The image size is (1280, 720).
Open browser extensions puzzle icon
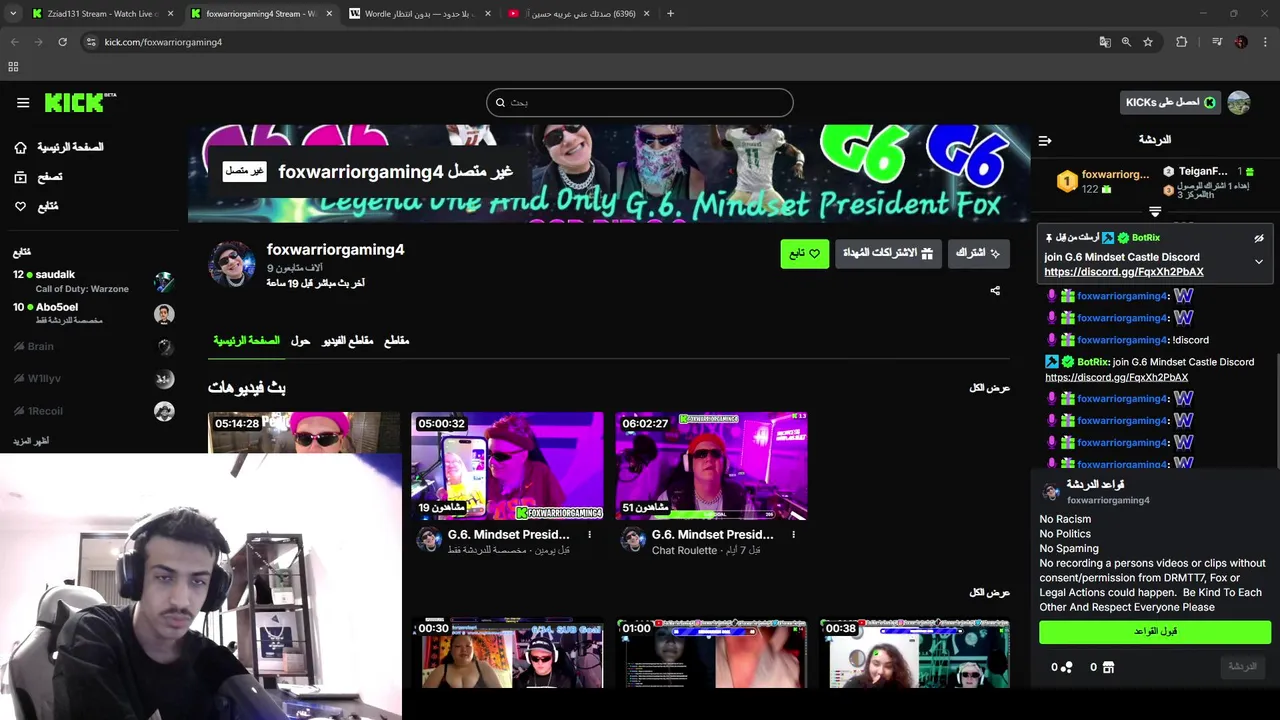point(1182,42)
